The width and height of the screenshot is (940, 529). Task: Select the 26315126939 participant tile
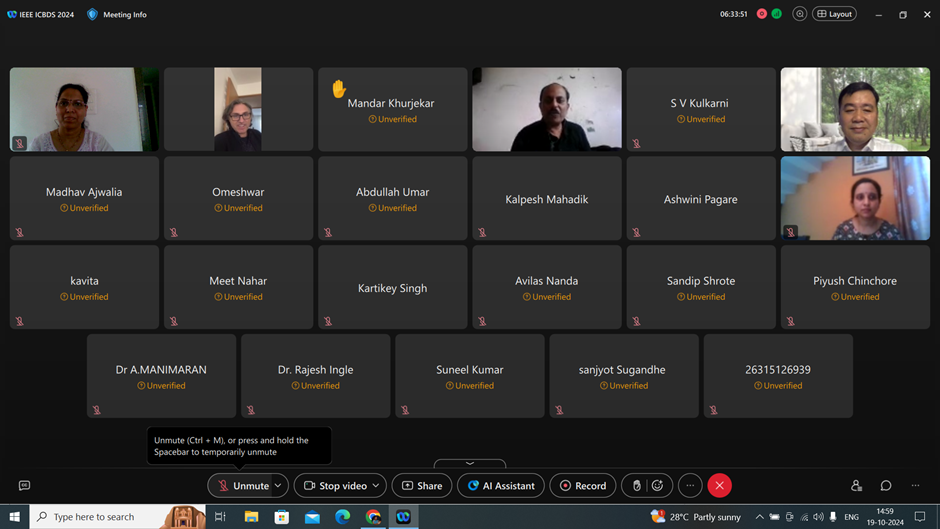pos(778,376)
